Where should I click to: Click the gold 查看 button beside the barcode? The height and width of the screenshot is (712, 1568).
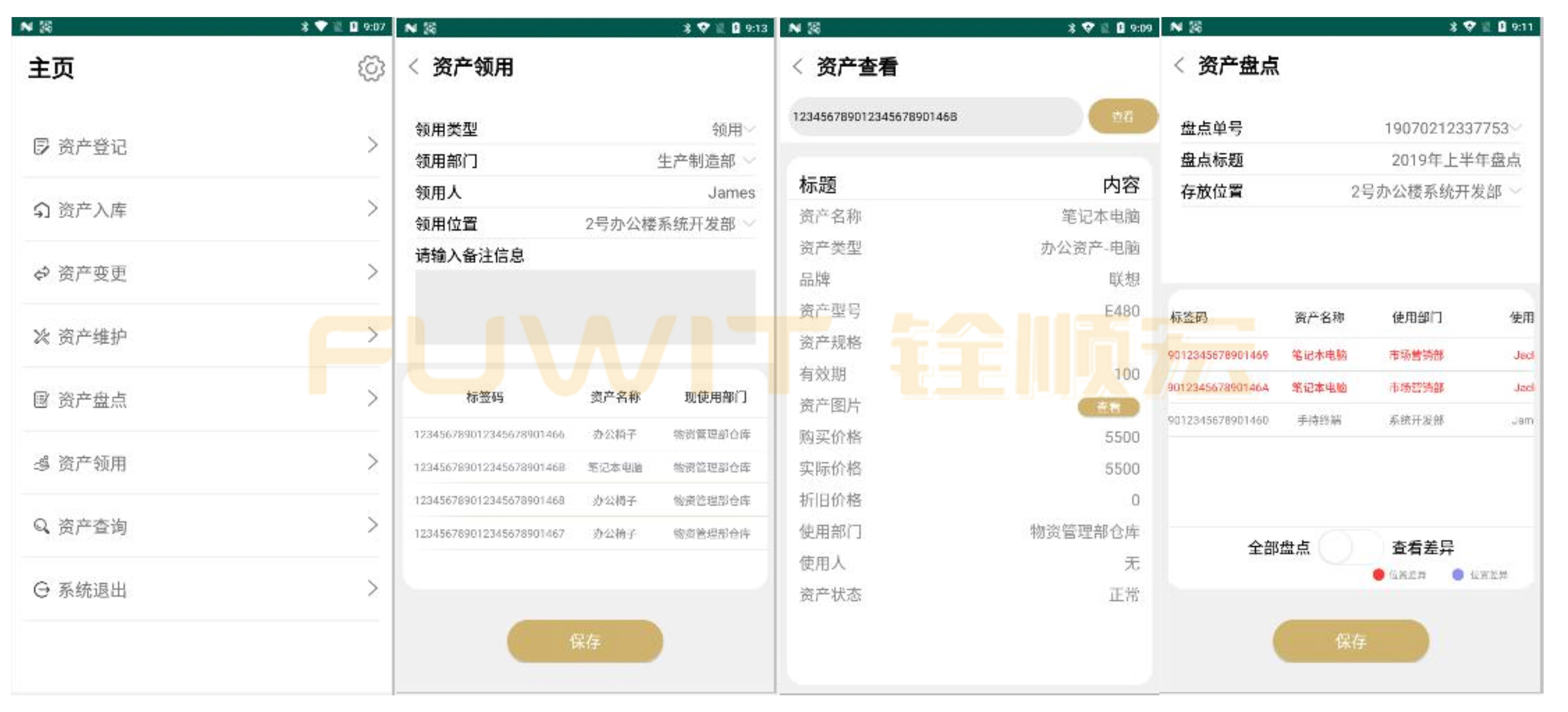[x=1123, y=116]
